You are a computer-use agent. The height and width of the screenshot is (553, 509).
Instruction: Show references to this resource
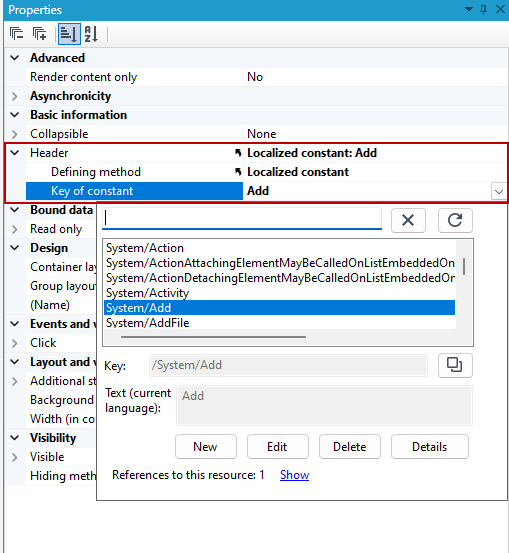click(x=295, y=475)
